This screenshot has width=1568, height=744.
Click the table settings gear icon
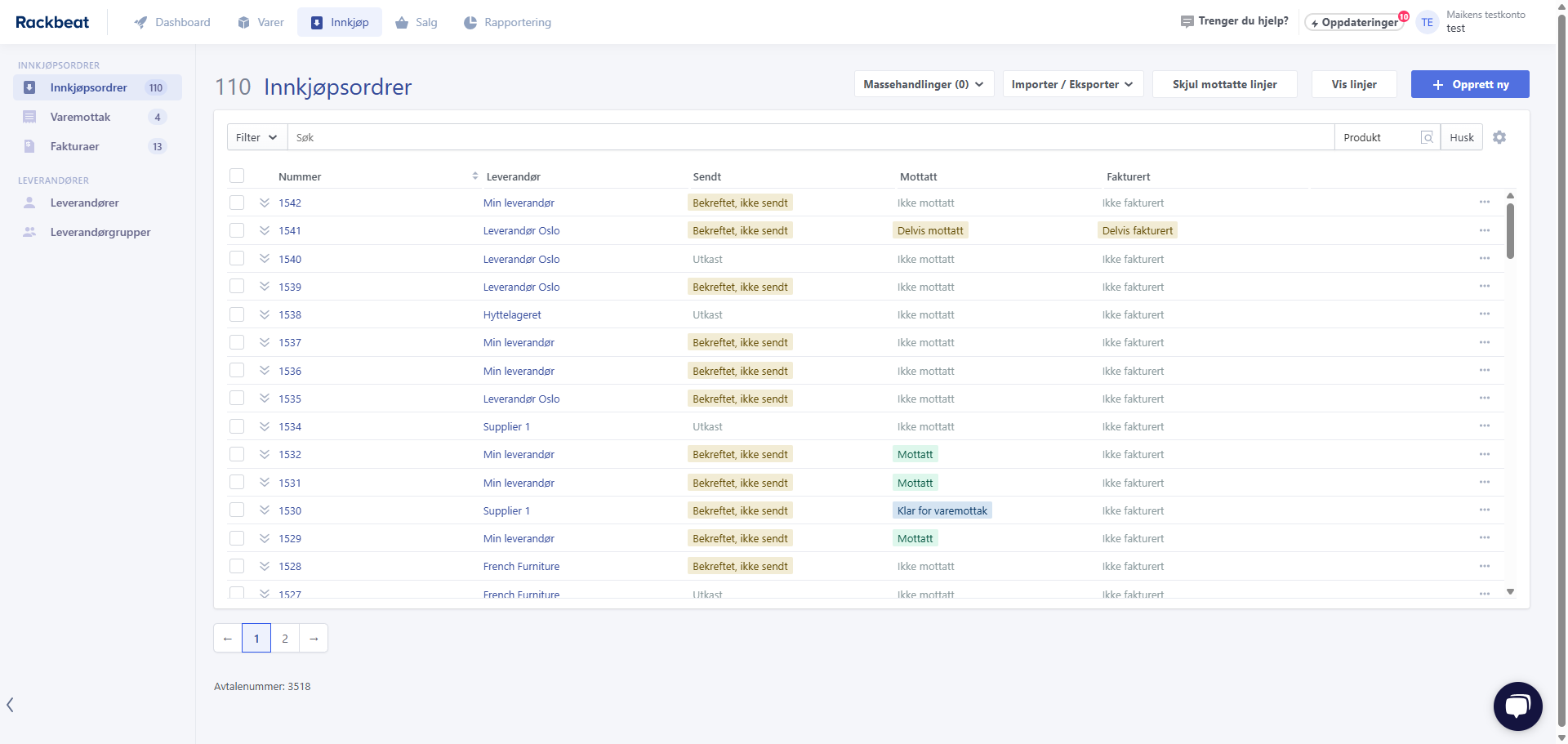[x=1499, y=137]
